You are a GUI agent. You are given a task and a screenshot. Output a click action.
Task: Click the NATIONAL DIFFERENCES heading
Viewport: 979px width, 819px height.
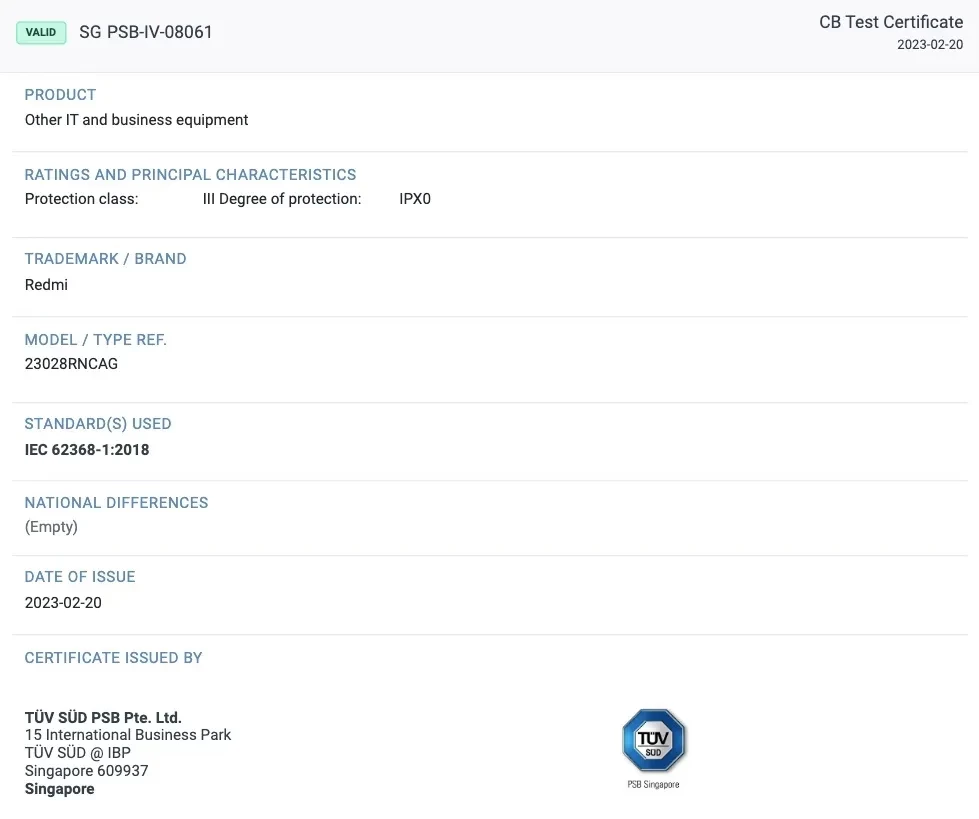(116, 503)
